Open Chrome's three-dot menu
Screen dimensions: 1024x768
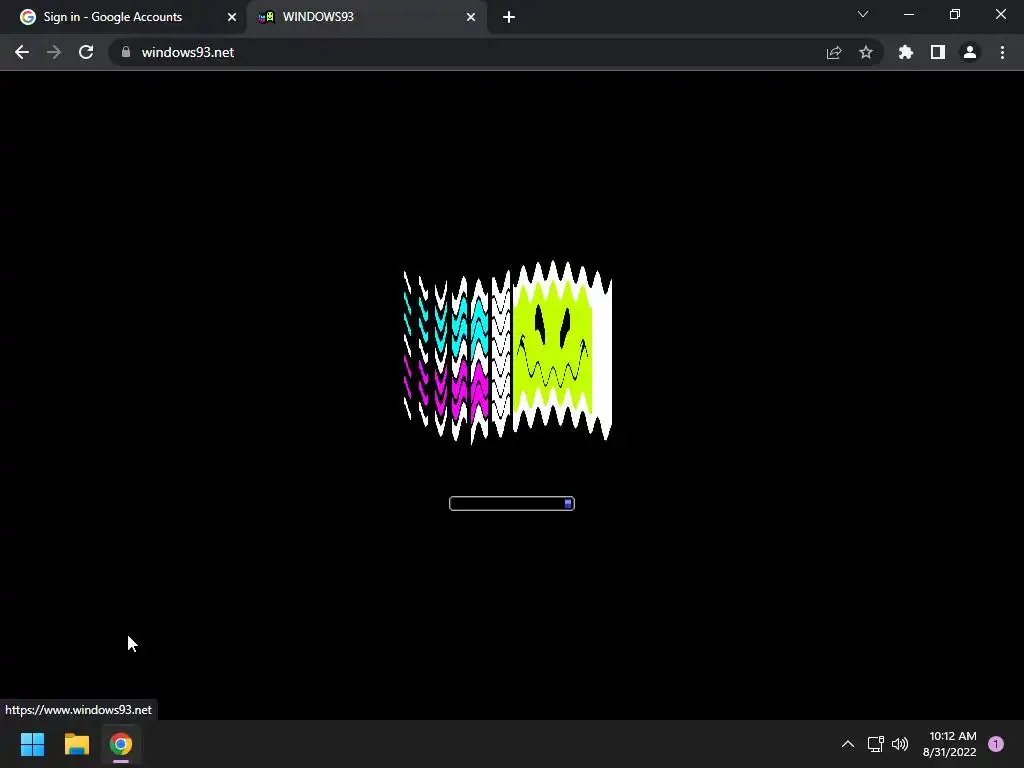[1002, 52]
